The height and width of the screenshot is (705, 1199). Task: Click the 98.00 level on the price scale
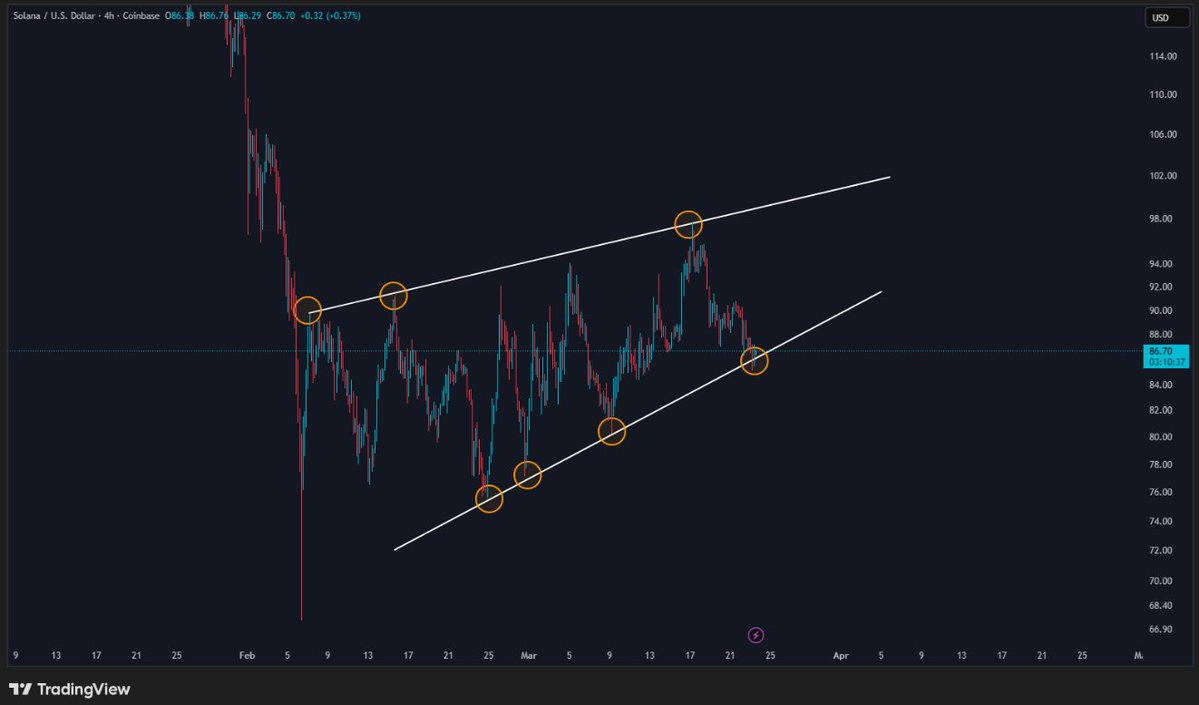[x=1161, y=218]
